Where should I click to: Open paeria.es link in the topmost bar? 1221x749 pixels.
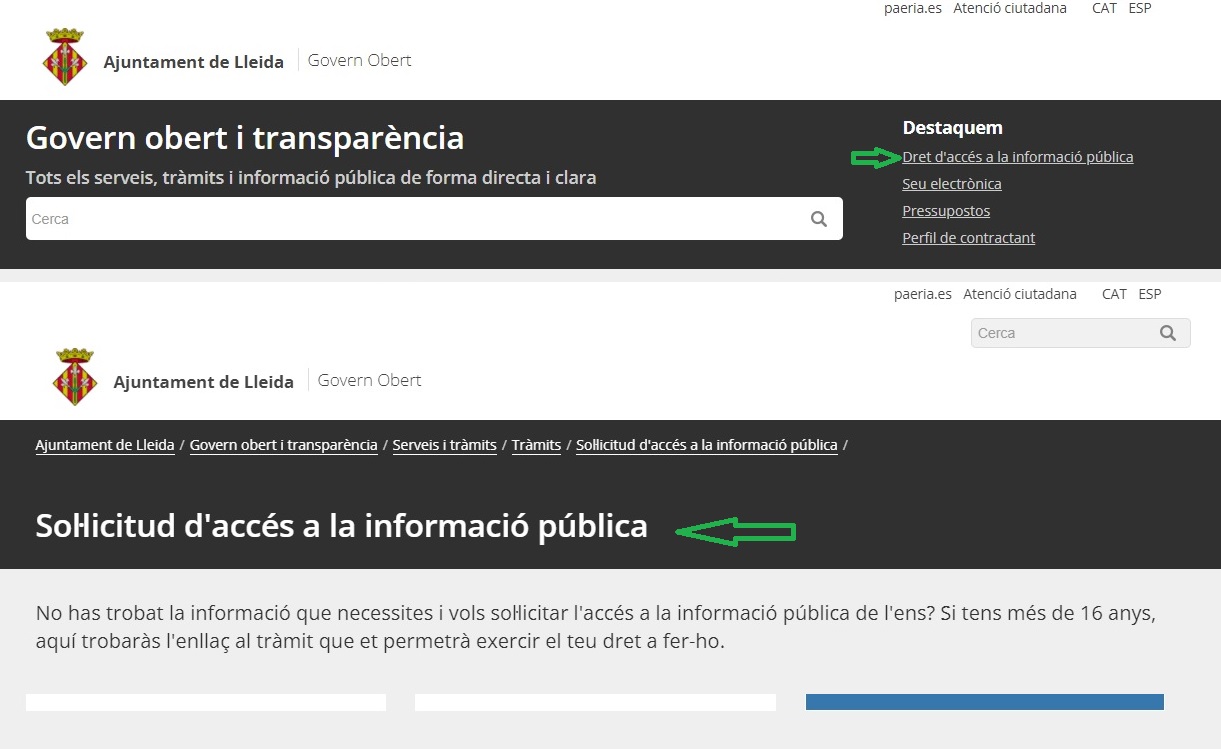912,8
